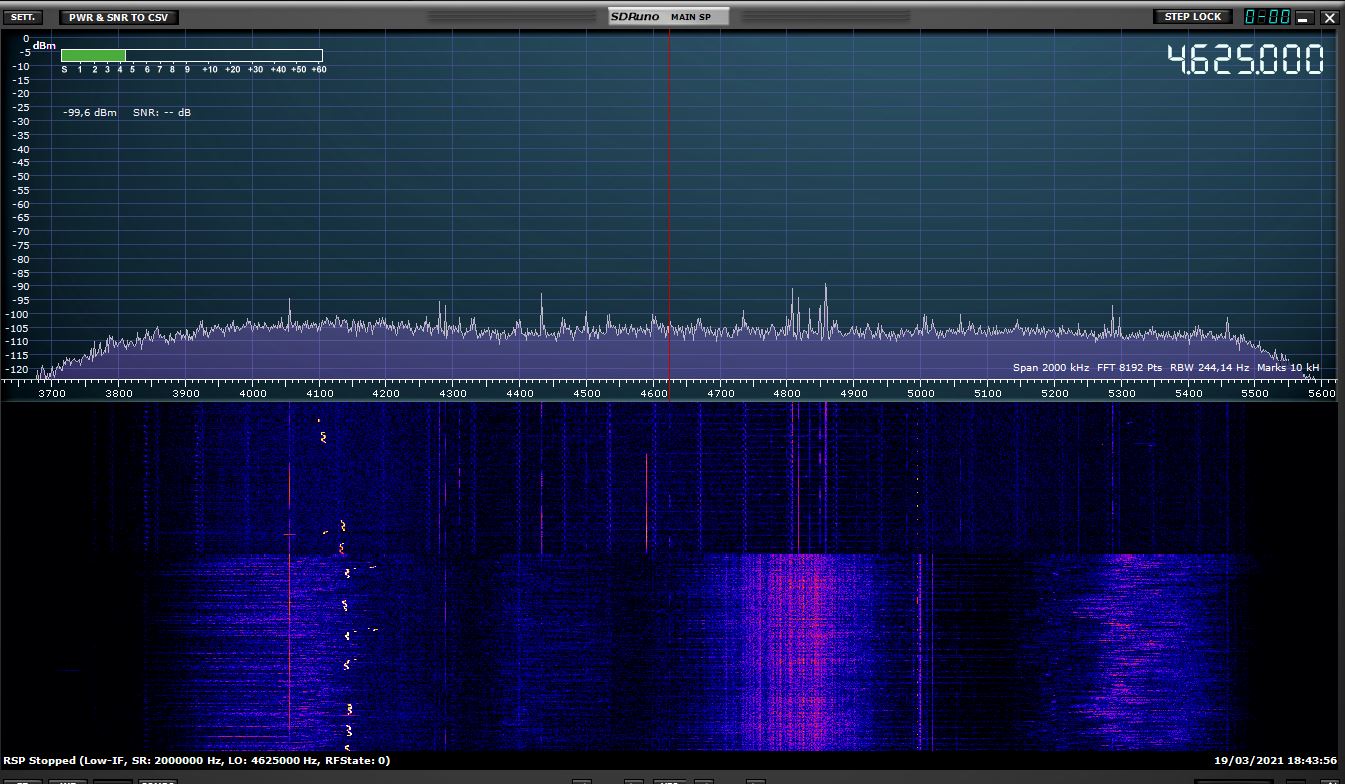
Task: Click the -50 mark on dBm scale
Action: coord(20,176)
